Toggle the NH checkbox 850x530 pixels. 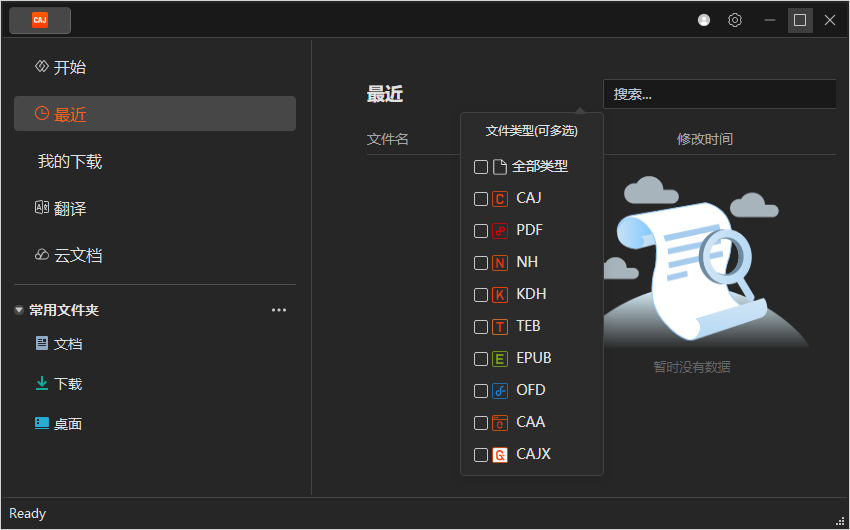[481, 263]
